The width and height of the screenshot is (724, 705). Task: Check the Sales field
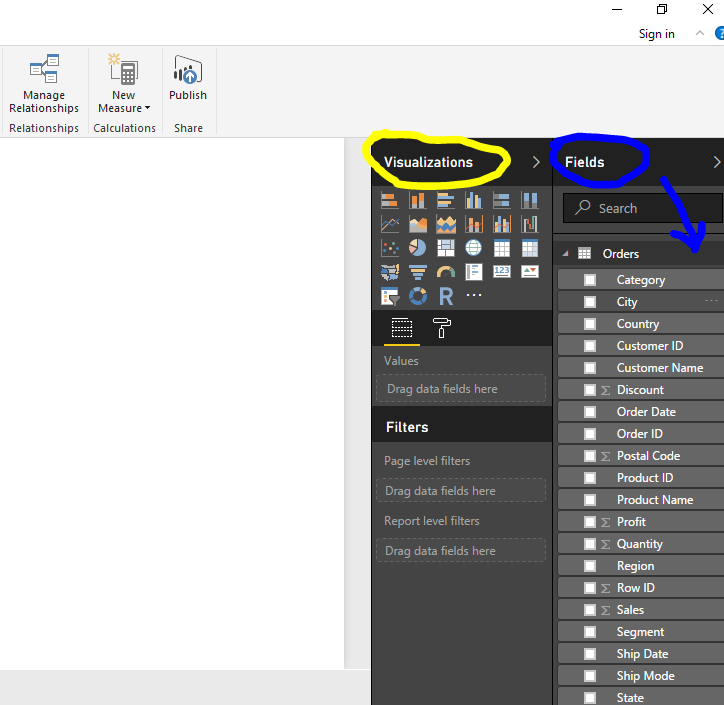(590, 610)
